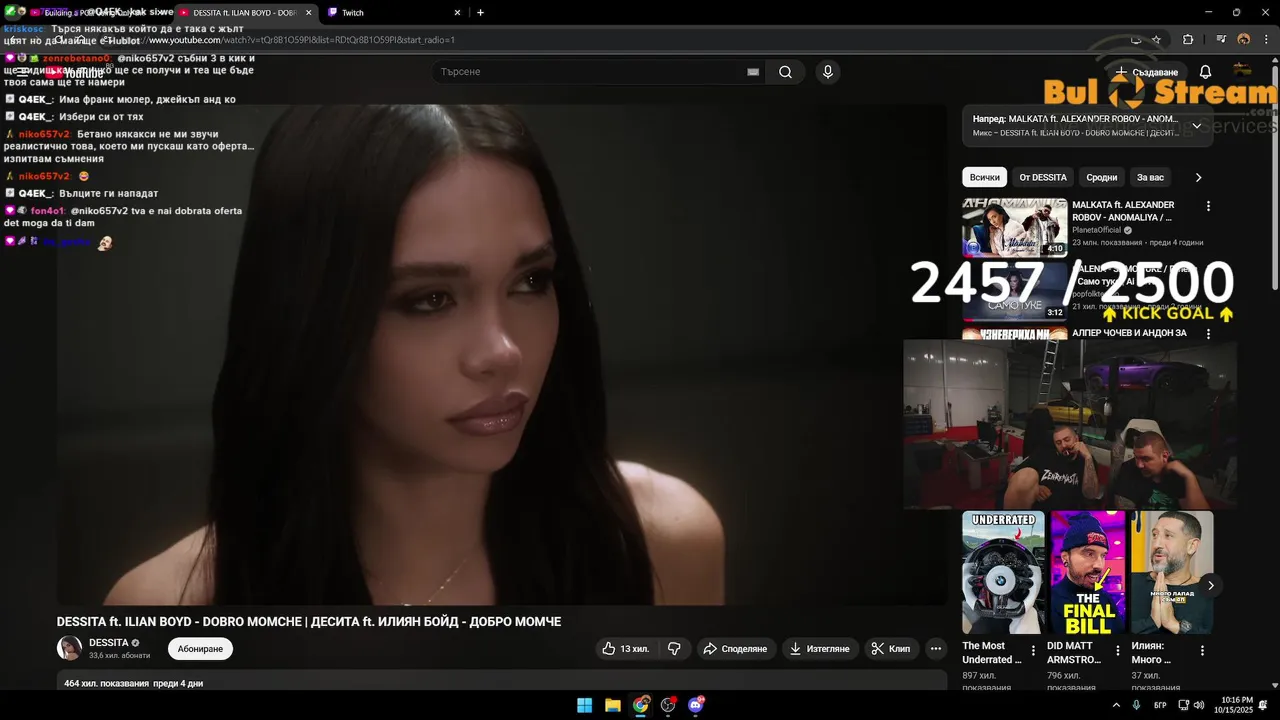Show more filter chips with arrow

(x=1198, y=177)
